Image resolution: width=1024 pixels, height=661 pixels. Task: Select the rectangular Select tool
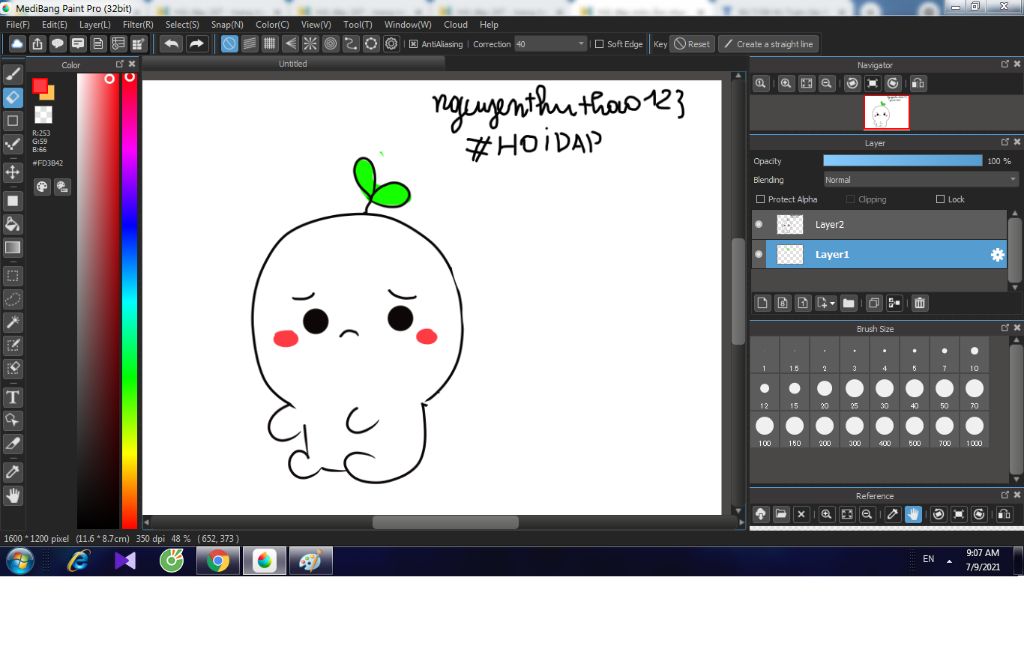[12, 276]
